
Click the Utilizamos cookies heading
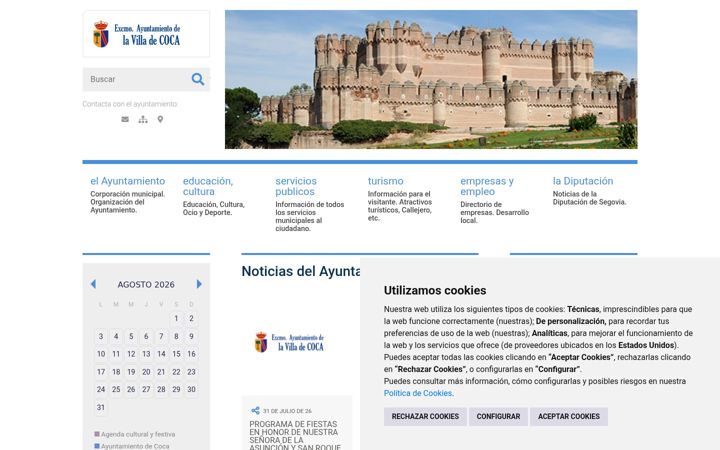point(435,290)
